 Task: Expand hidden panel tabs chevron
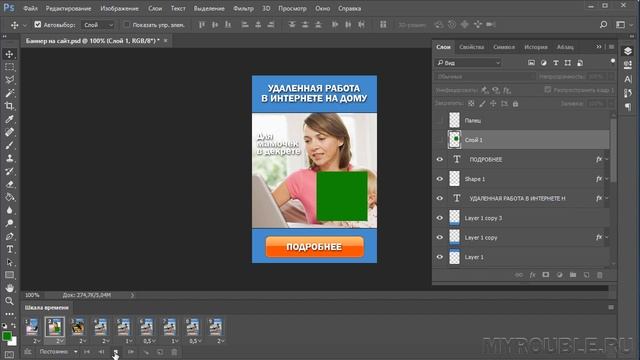599,47
